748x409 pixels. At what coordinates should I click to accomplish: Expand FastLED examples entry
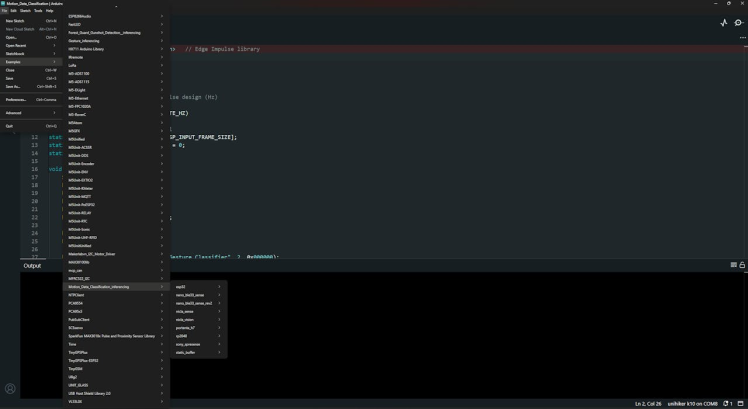point(116,24)
